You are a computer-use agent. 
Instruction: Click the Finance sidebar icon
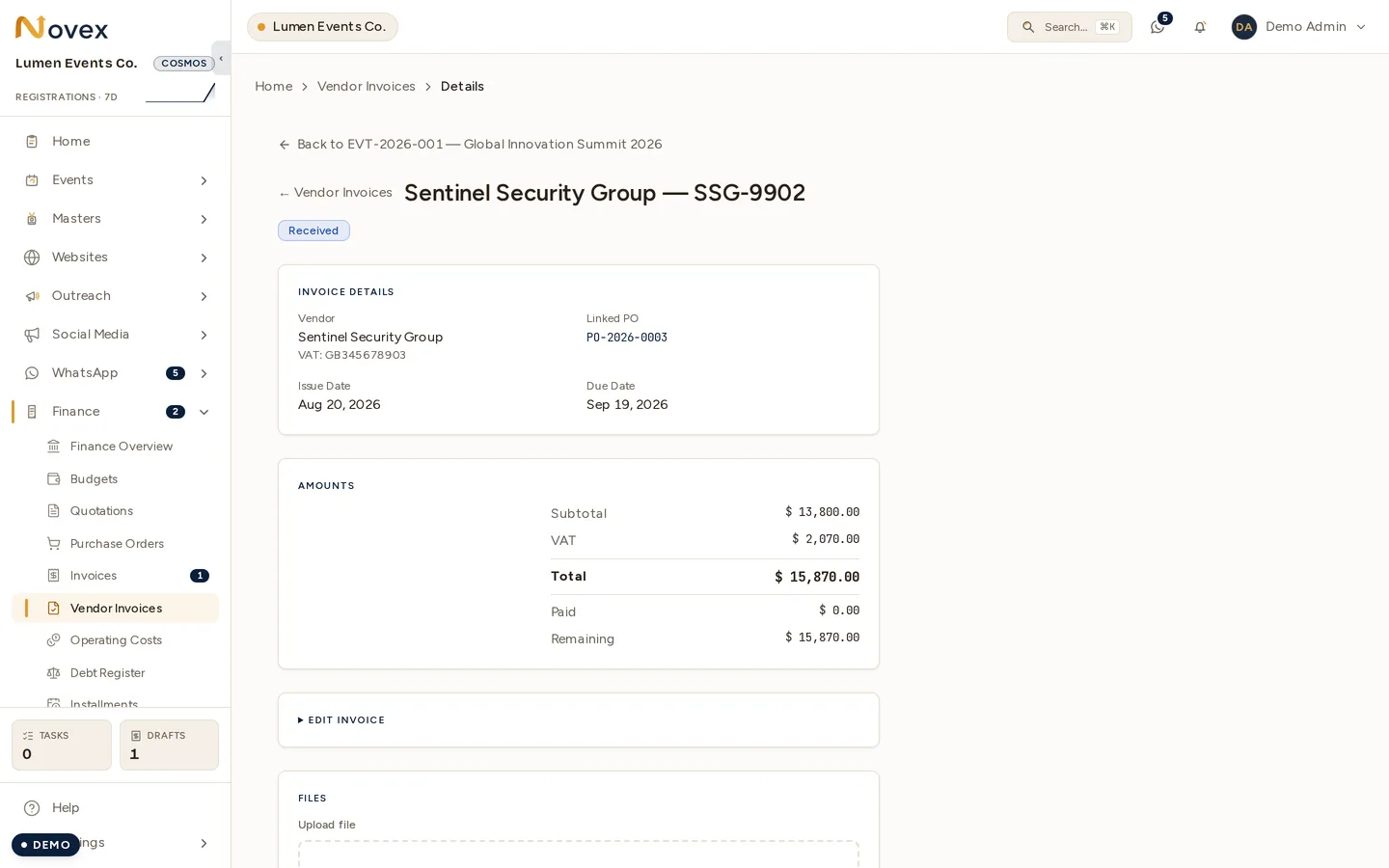pos(32,412)
